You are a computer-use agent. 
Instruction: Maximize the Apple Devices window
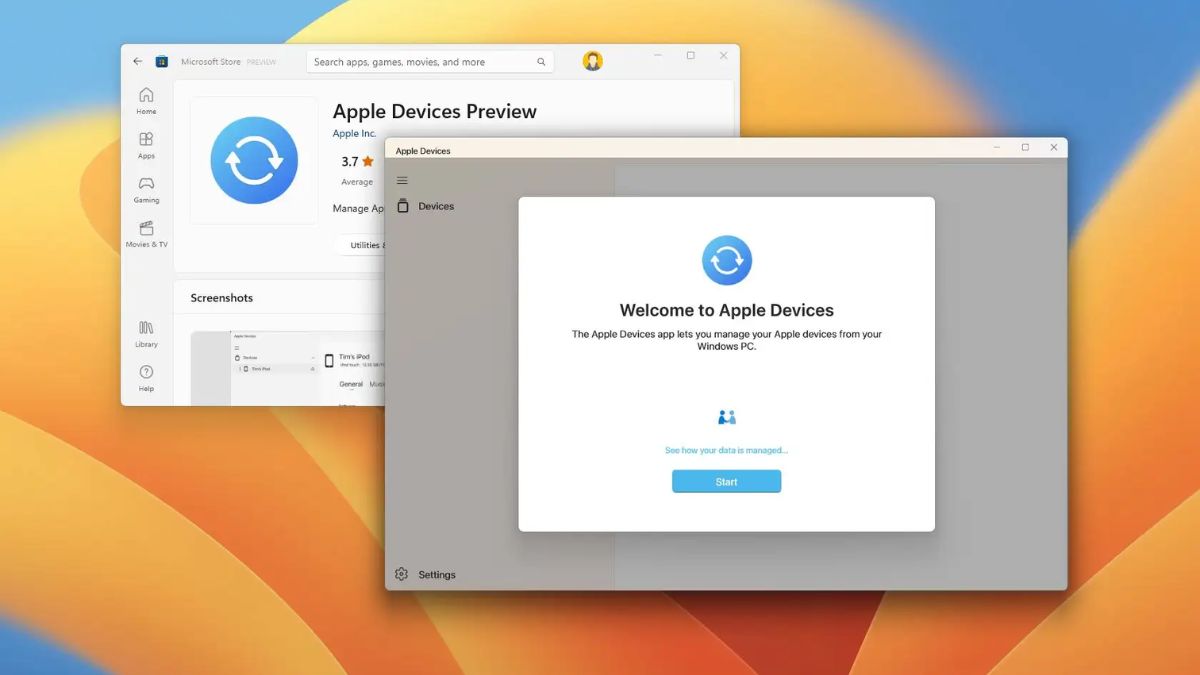pos(1025,148)
